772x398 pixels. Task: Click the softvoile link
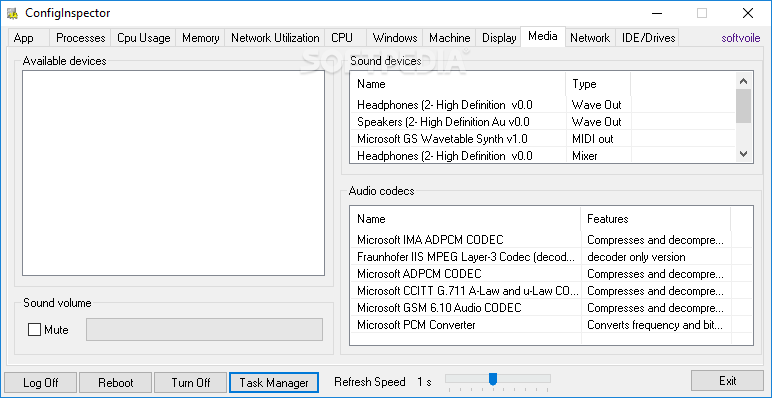click(x=741, y=38)
